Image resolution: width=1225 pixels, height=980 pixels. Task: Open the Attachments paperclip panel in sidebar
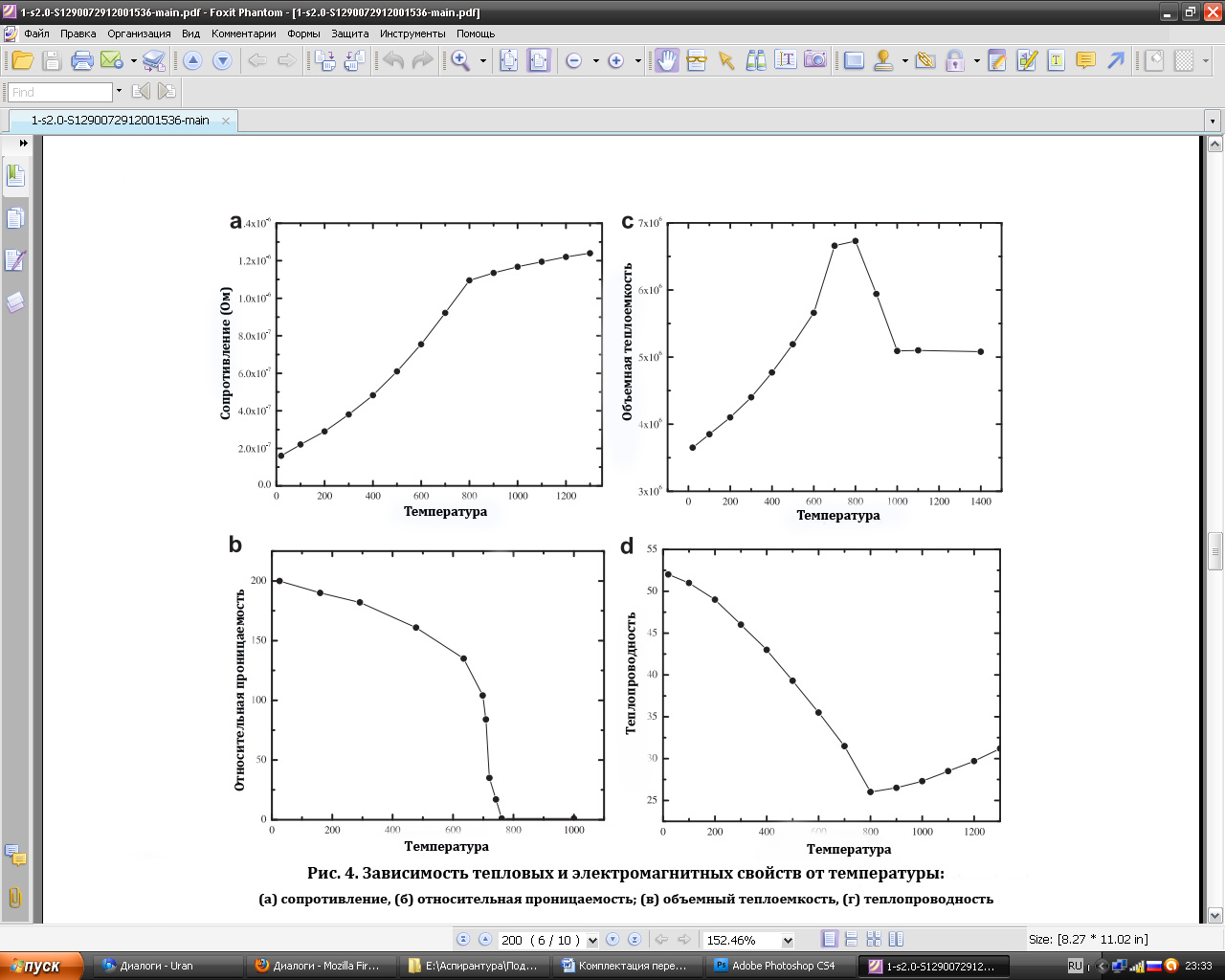(15, 898)
